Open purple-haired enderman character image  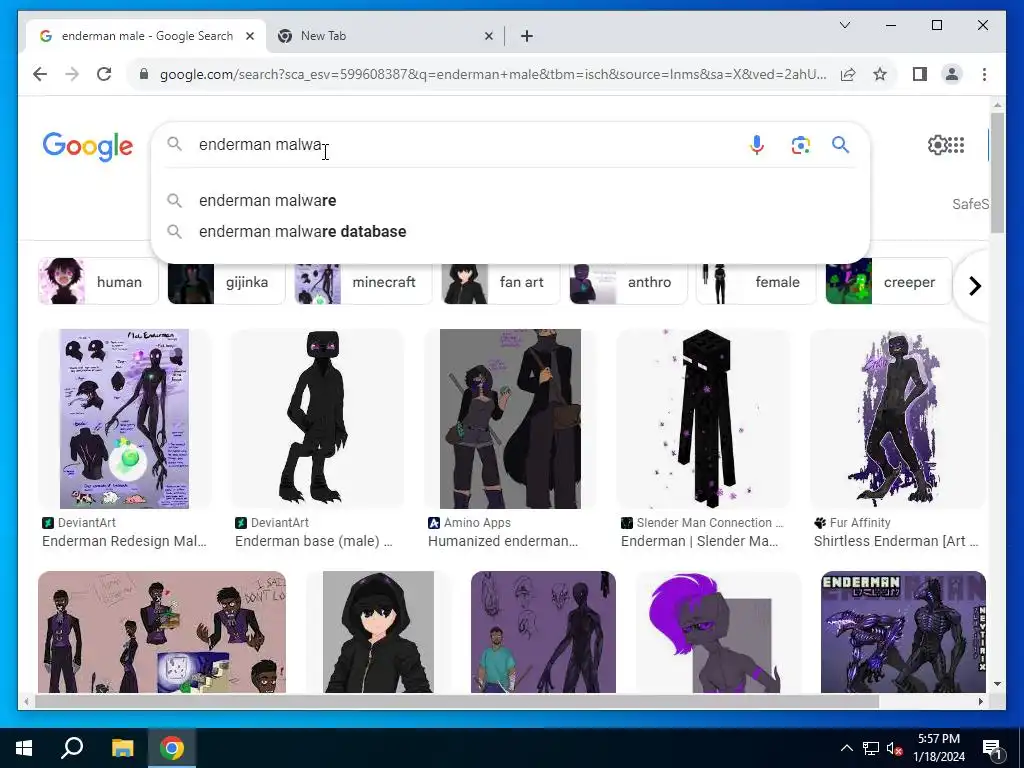pyautogui.click(x=718, y=632)
